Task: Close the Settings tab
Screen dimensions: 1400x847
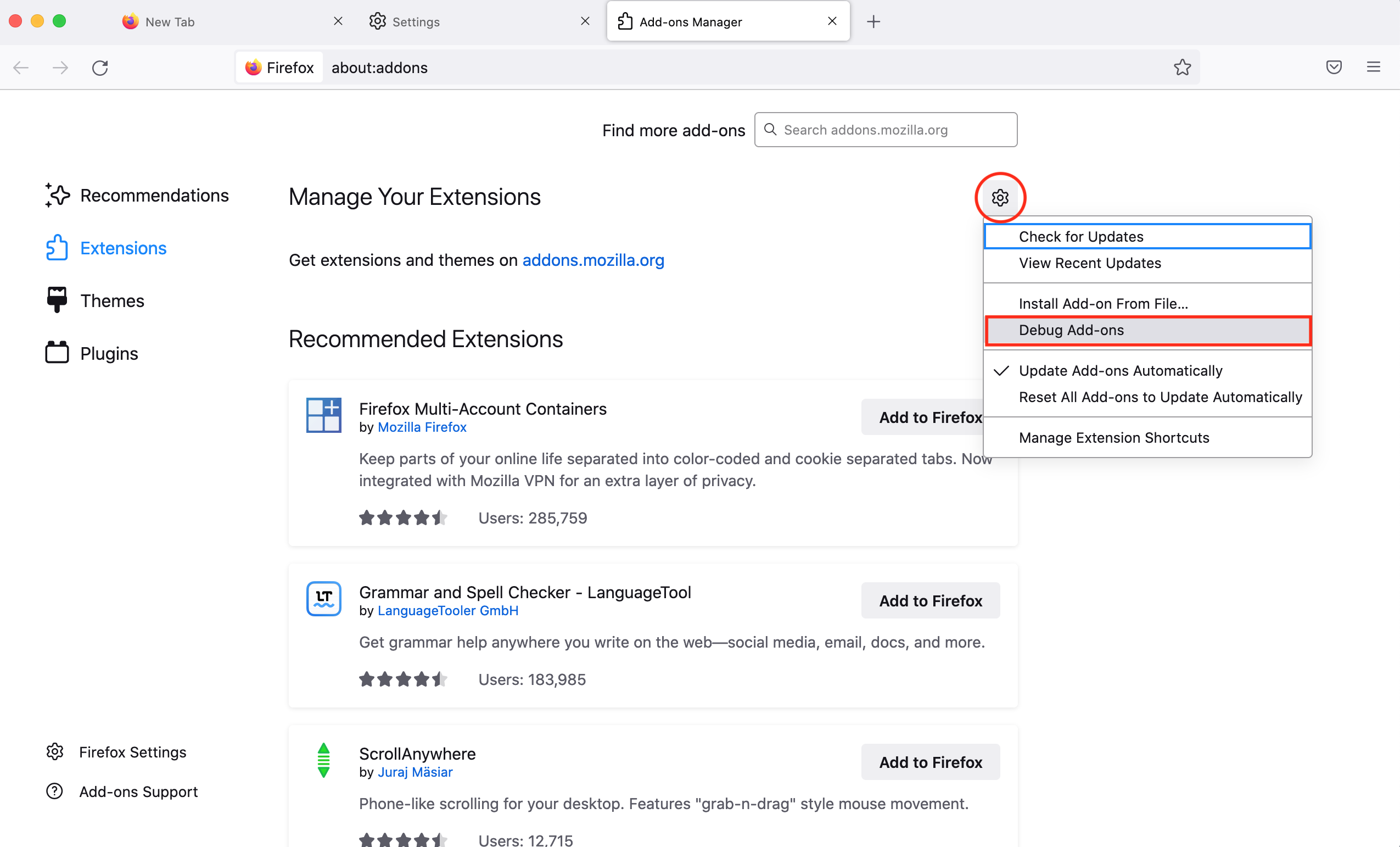Action: point(585,21)
